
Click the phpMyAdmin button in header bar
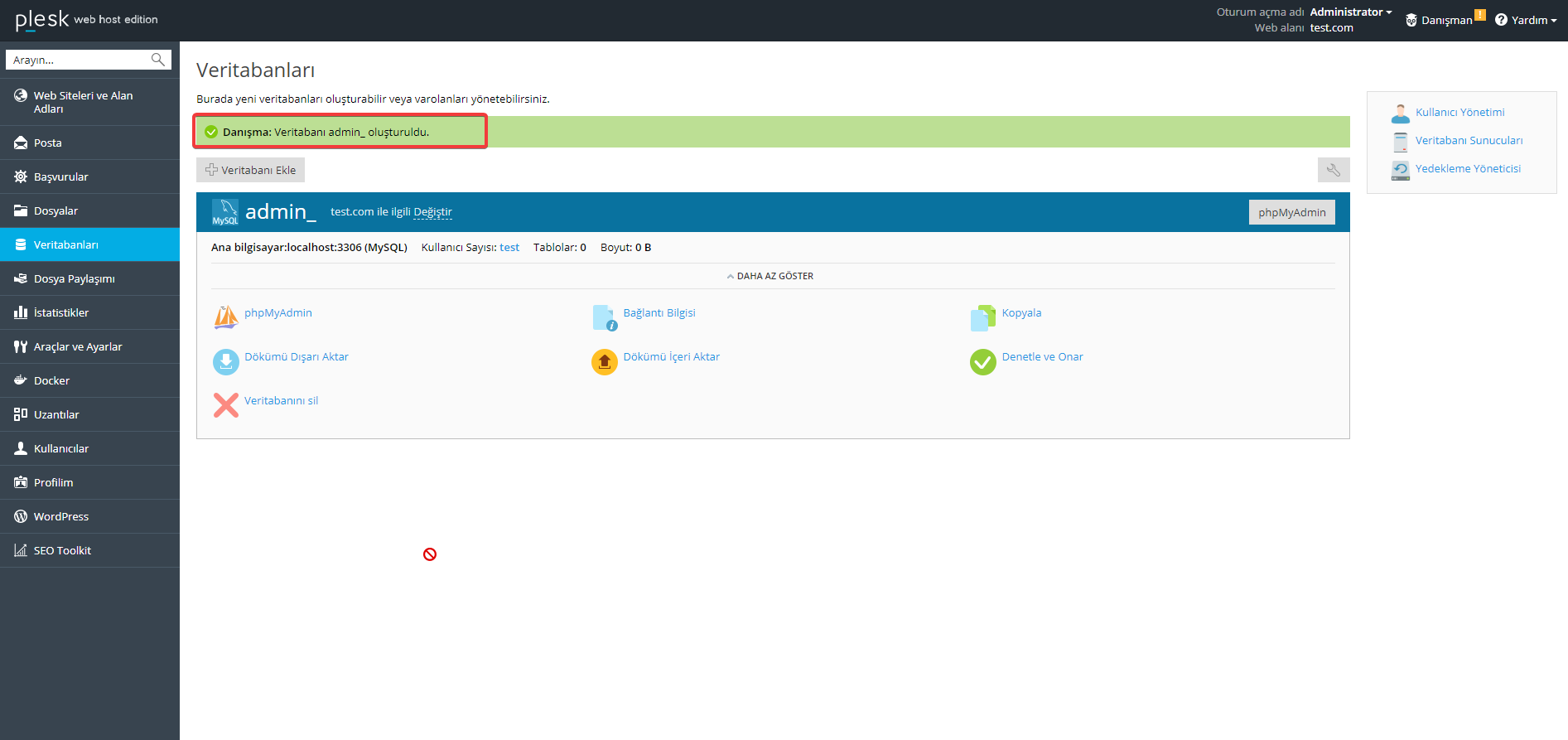click(1292, 212)
